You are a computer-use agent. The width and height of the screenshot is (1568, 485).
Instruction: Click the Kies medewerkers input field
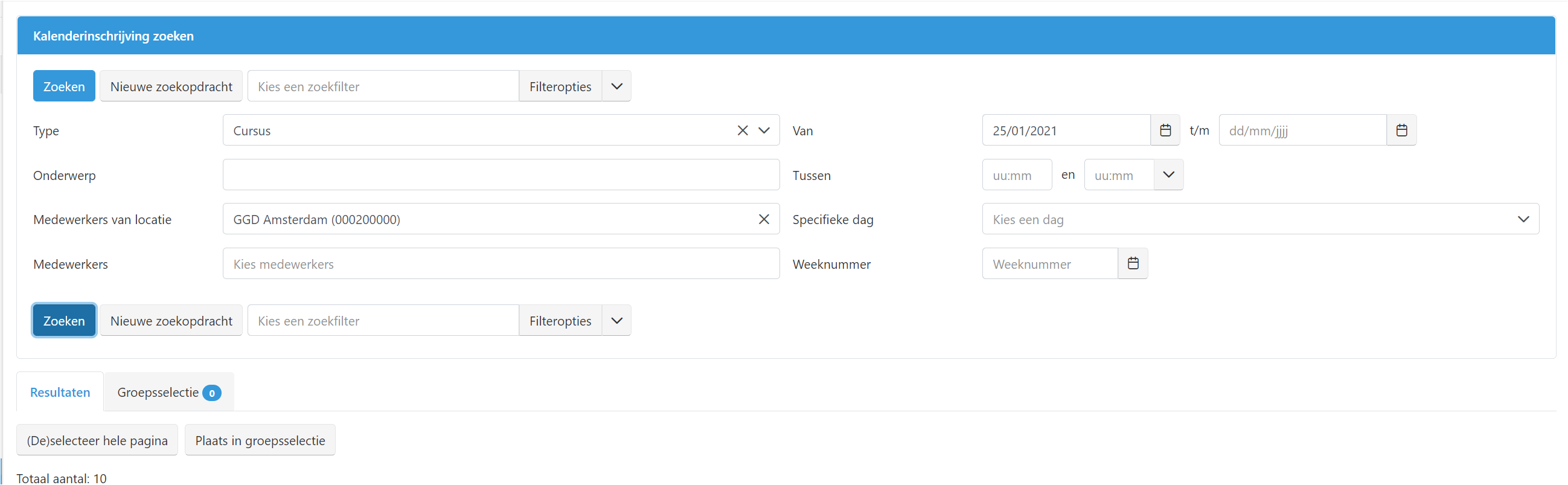tap(501, 264)
